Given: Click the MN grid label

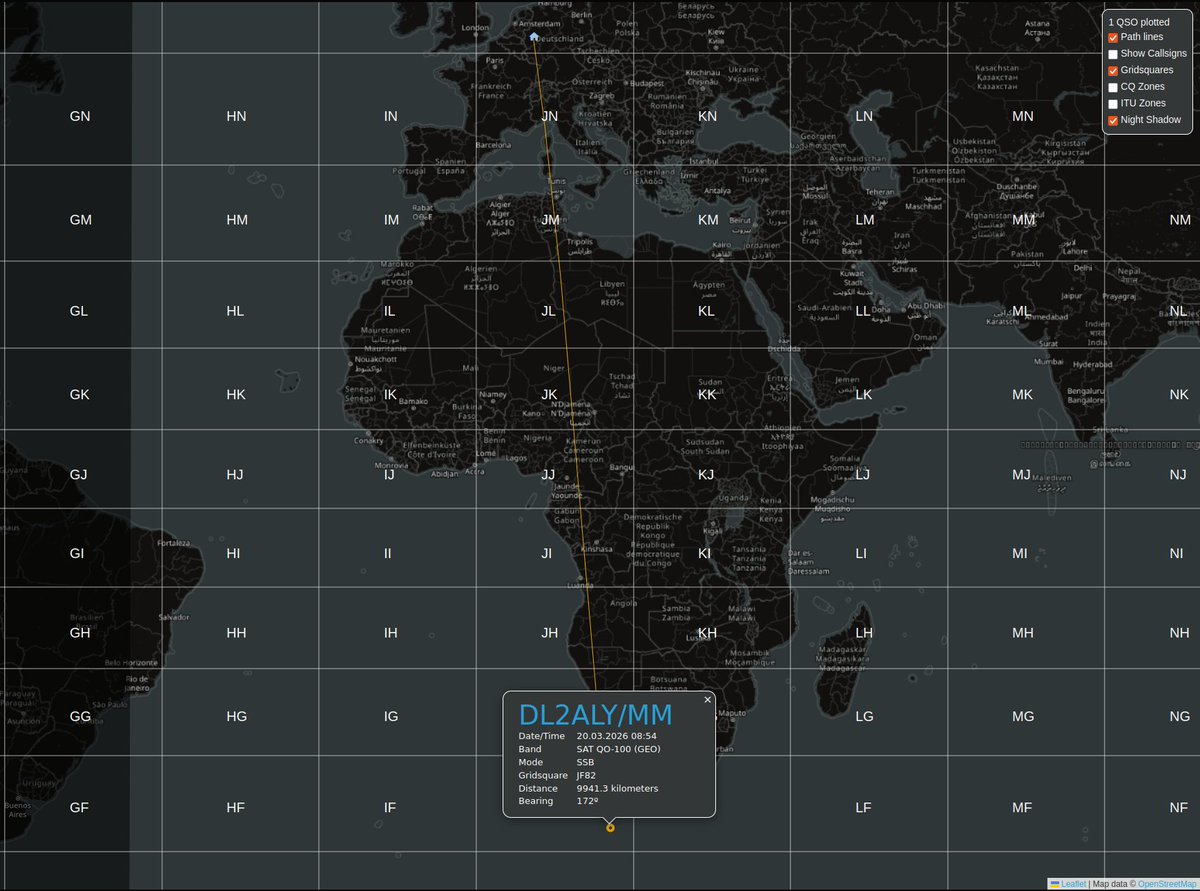Looking at the screenshot, I should [1022, 116].
